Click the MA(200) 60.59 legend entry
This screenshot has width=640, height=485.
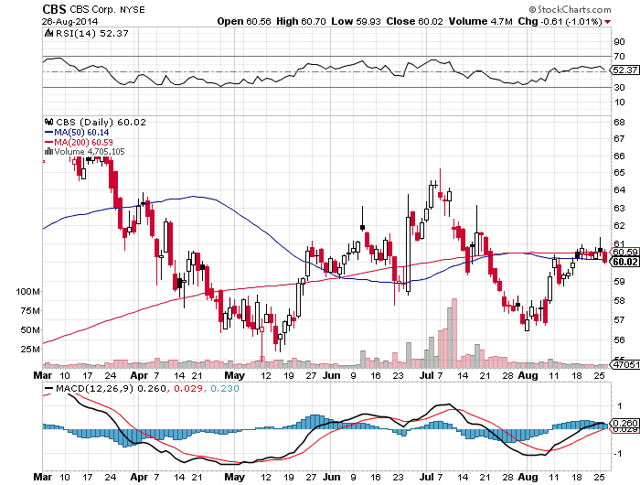point(78,142)
